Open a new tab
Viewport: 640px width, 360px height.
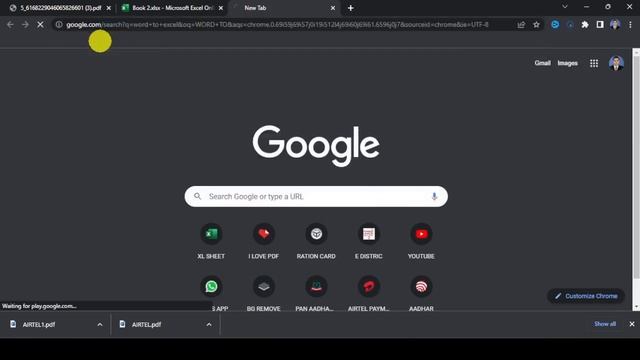[x=351, y=8]
